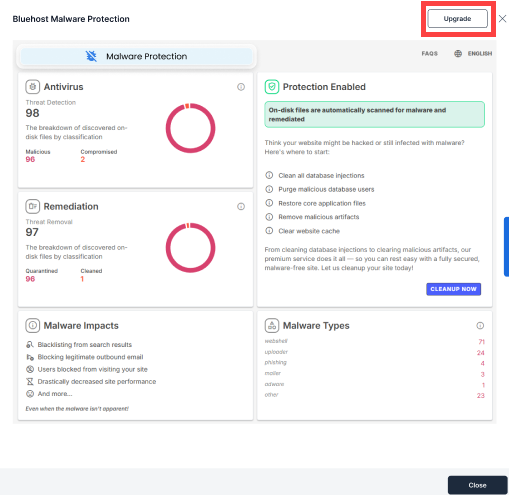Image resolution: width=509 pixels, height=495 pixels.
Task: Click the Compromised count 2
Action: pos(83,159)
